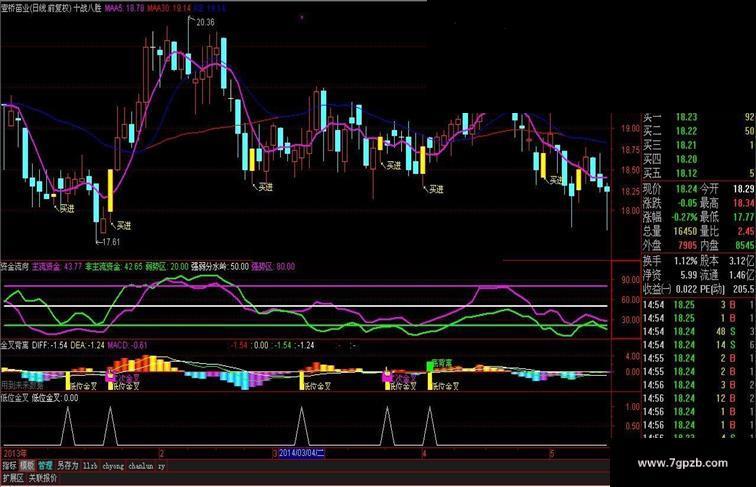The image size is (756, 487).
Task: Click the DIFF -1.54 value
Action: [x=50, y=345]
